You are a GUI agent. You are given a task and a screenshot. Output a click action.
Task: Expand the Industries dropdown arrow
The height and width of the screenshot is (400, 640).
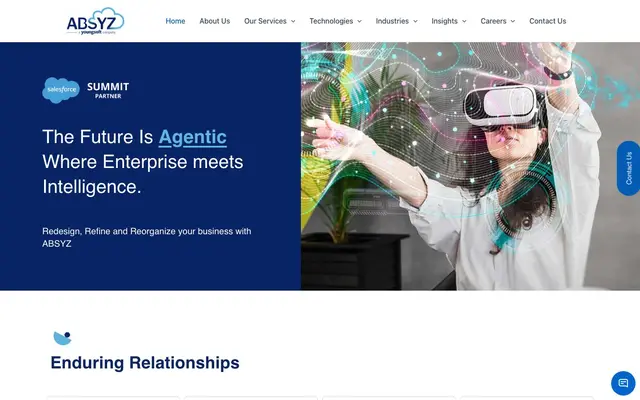[415, 21]
